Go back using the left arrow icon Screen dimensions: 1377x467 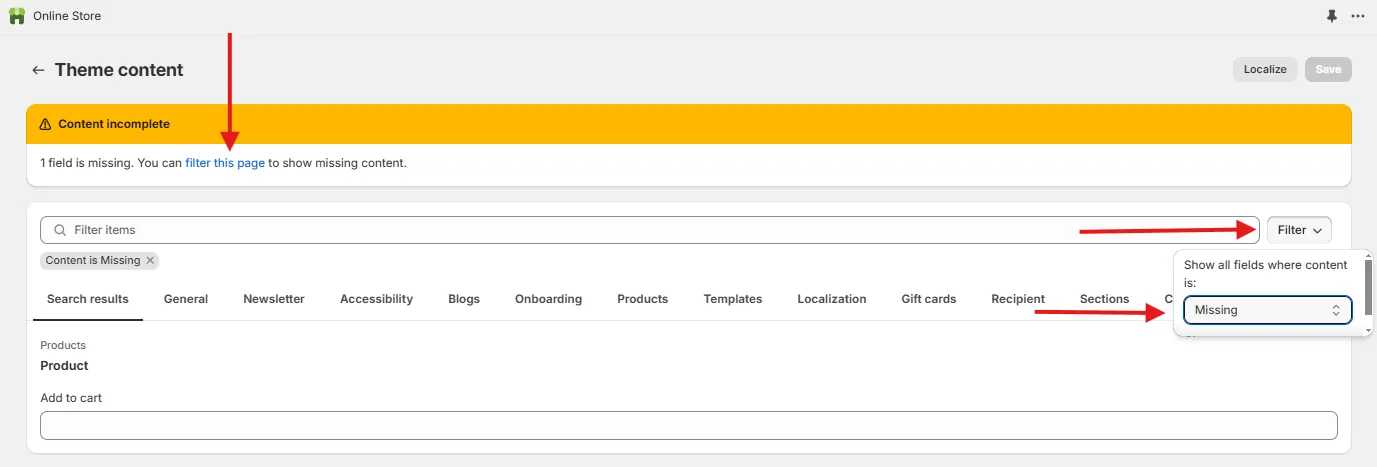point(38,70)
